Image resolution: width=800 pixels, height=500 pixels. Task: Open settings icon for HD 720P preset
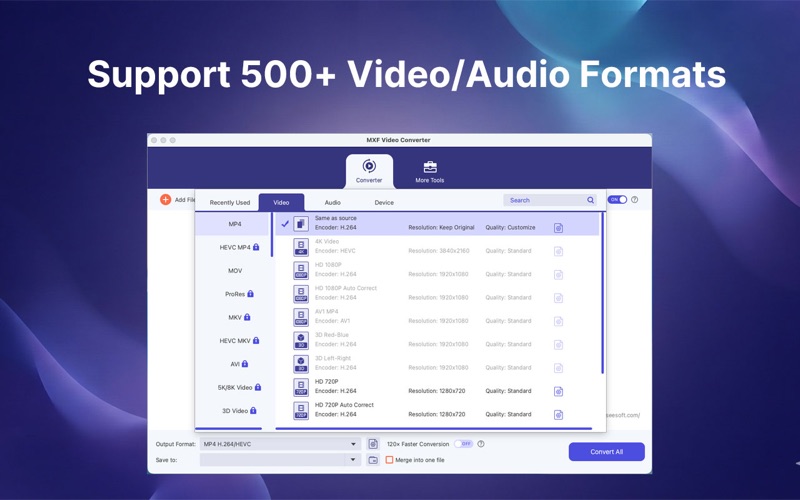tap(558, 391)
